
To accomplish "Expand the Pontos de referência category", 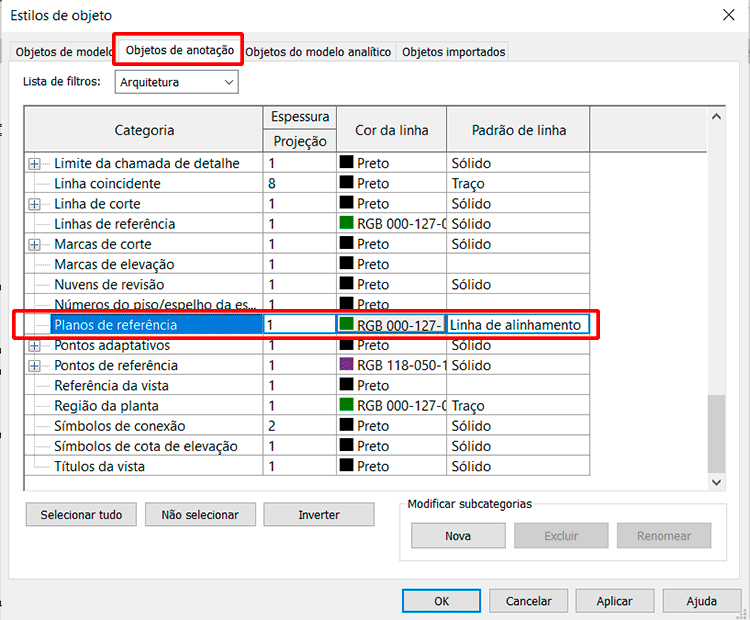I will tap(35, 366).
